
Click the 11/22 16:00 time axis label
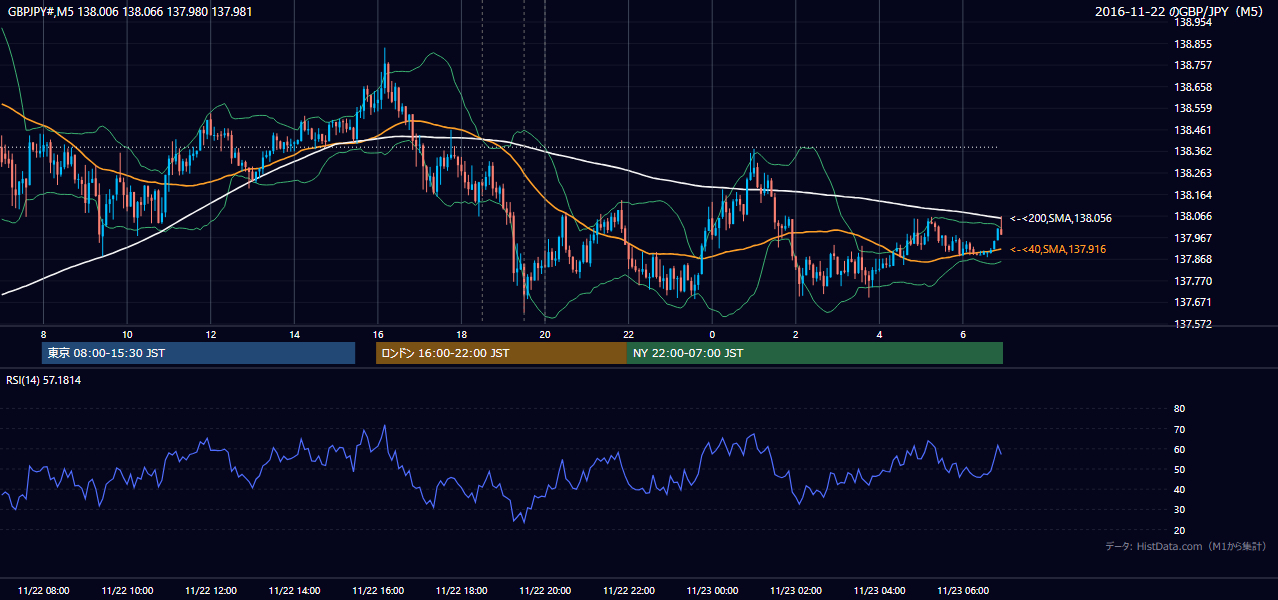[x=378, y=591]
